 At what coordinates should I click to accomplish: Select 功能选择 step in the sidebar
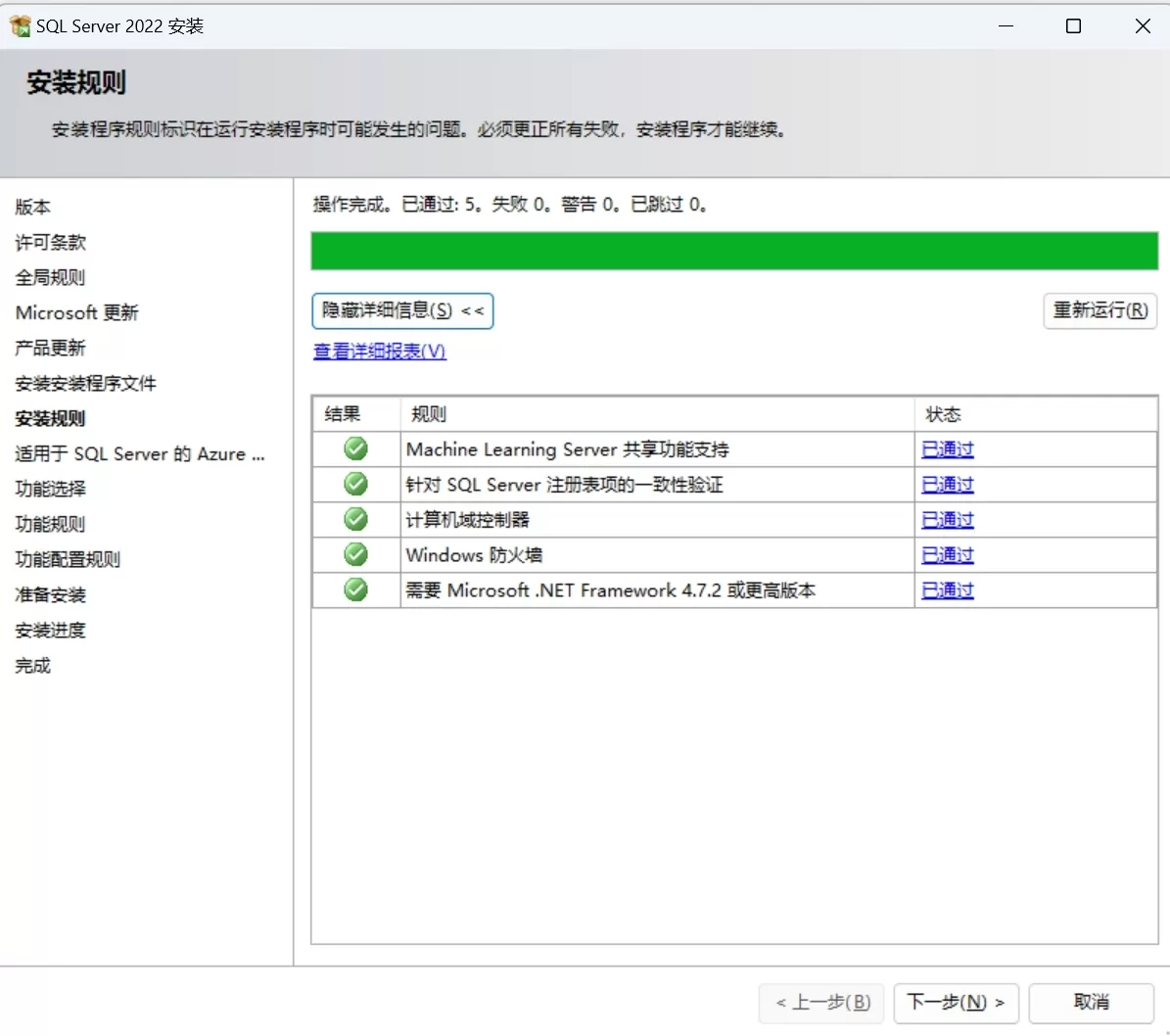point(51,490)
